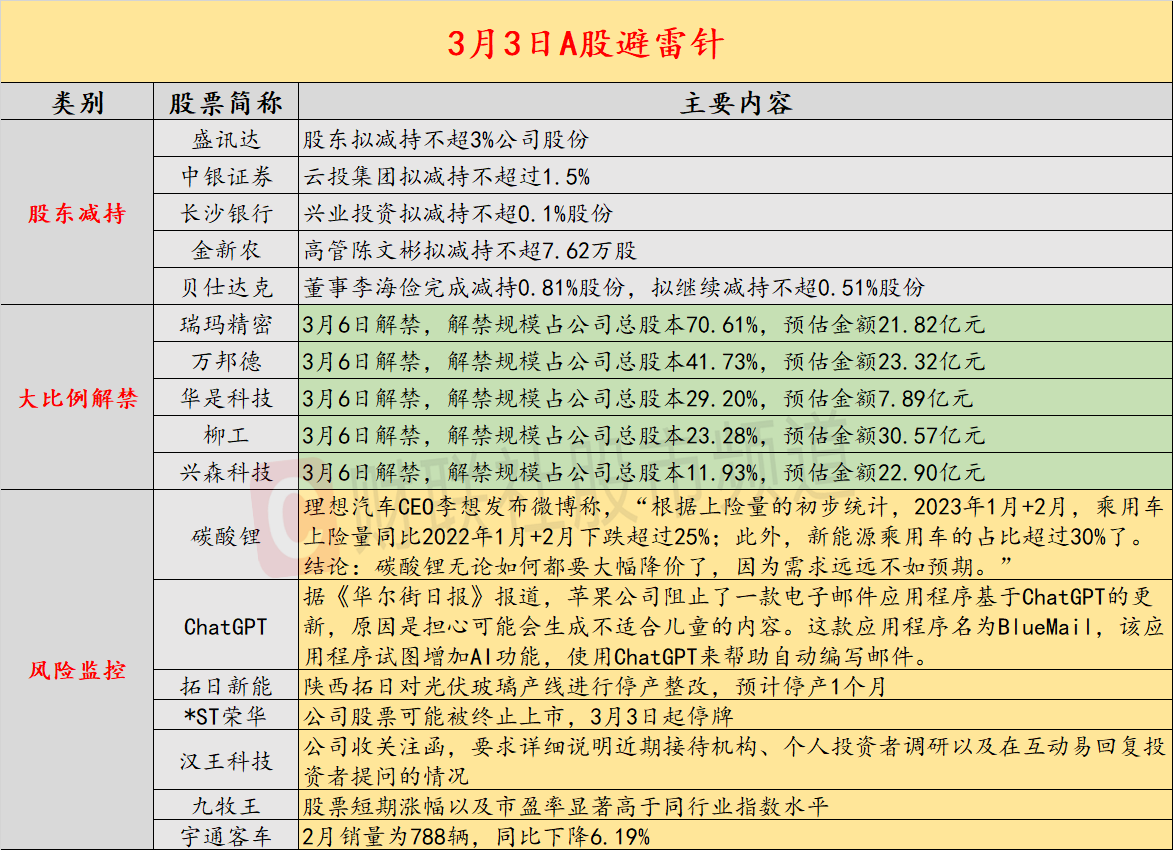Viewport: 1173px width, 850px height.
Task: Select the stock name "拓日新能"
Action: click(226, 685)
